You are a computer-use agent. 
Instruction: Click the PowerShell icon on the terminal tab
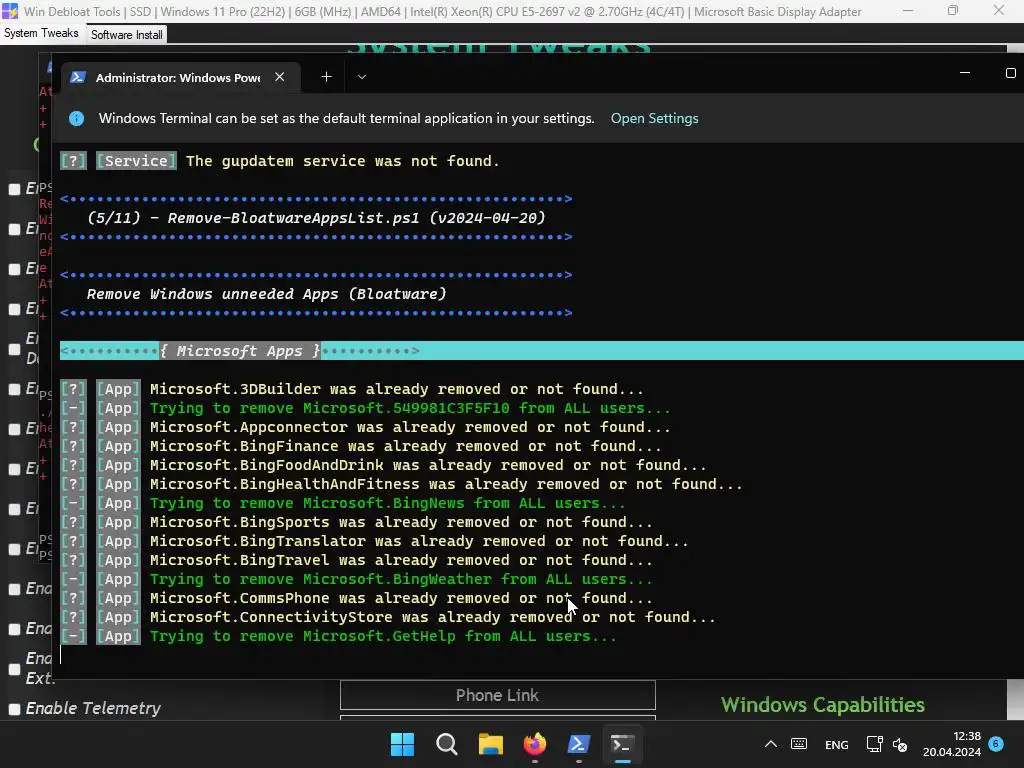pos(78,77)
